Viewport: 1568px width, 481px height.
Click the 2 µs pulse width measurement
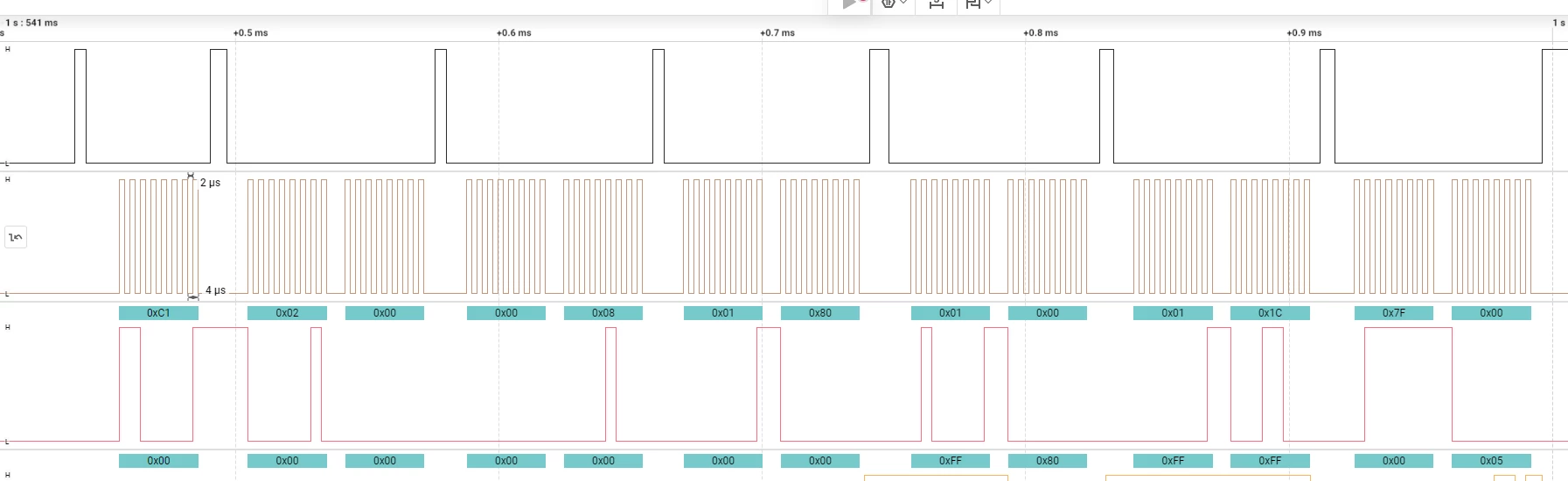click(210, 183)
